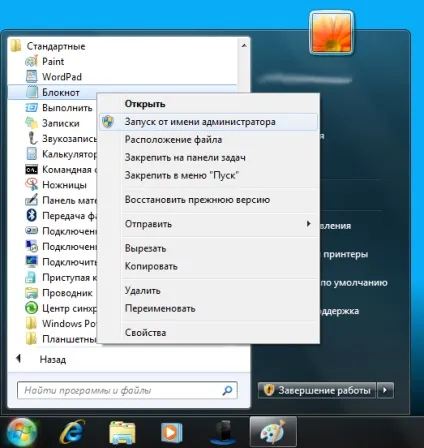424x448 pixels.
Task: Click the program list scroll up arrow
Action: (x=244, y=45)
